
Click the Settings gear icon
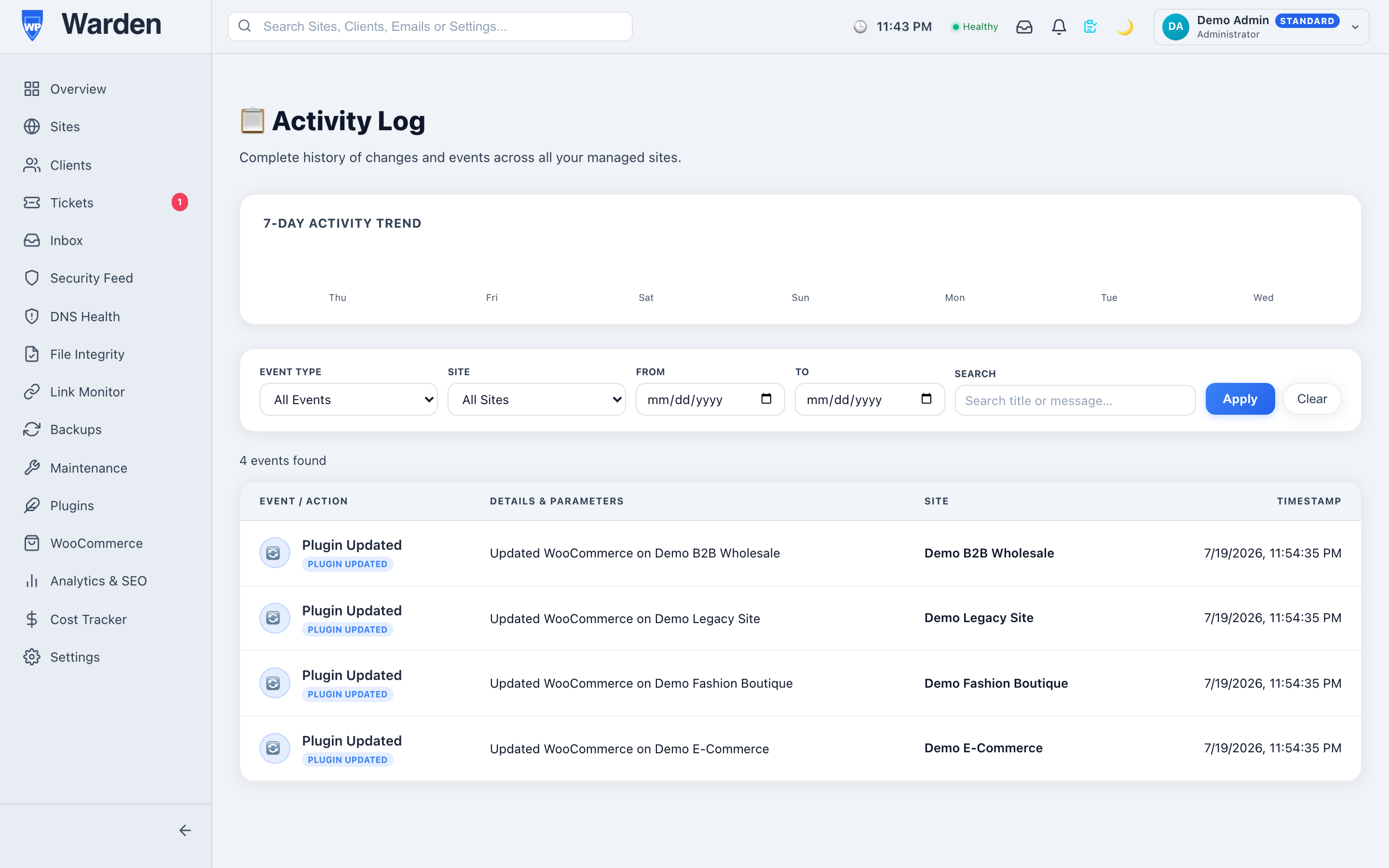click(31, 657)
